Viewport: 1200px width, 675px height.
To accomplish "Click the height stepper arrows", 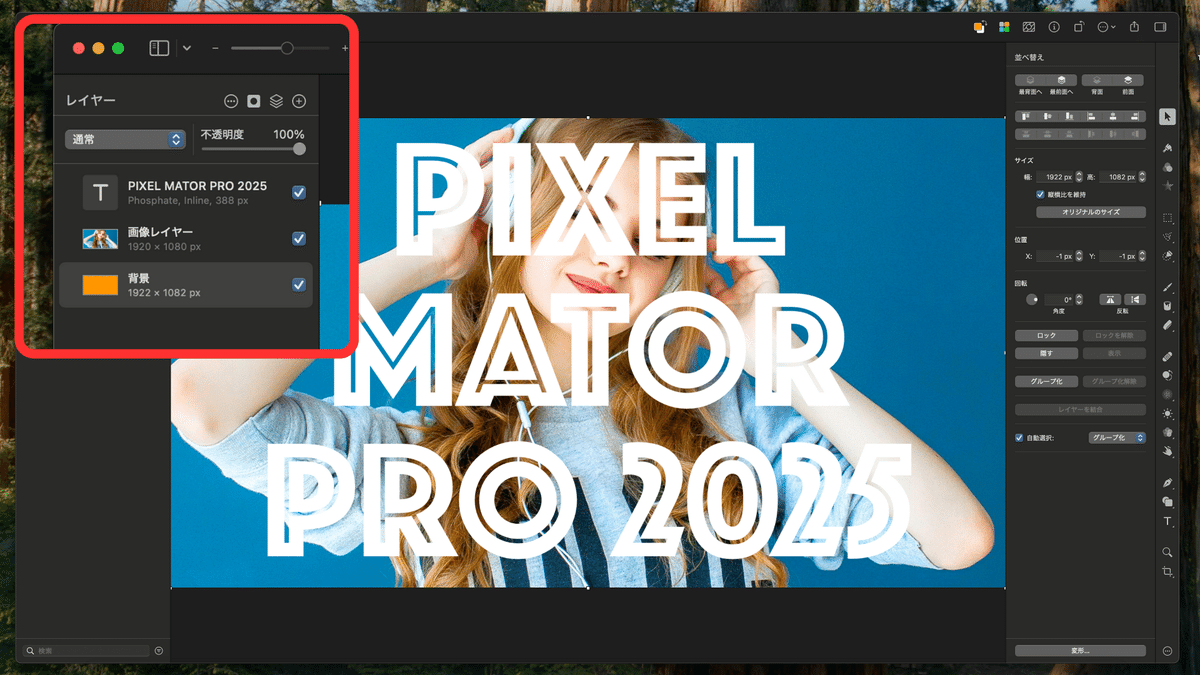I will [1141, 176].
